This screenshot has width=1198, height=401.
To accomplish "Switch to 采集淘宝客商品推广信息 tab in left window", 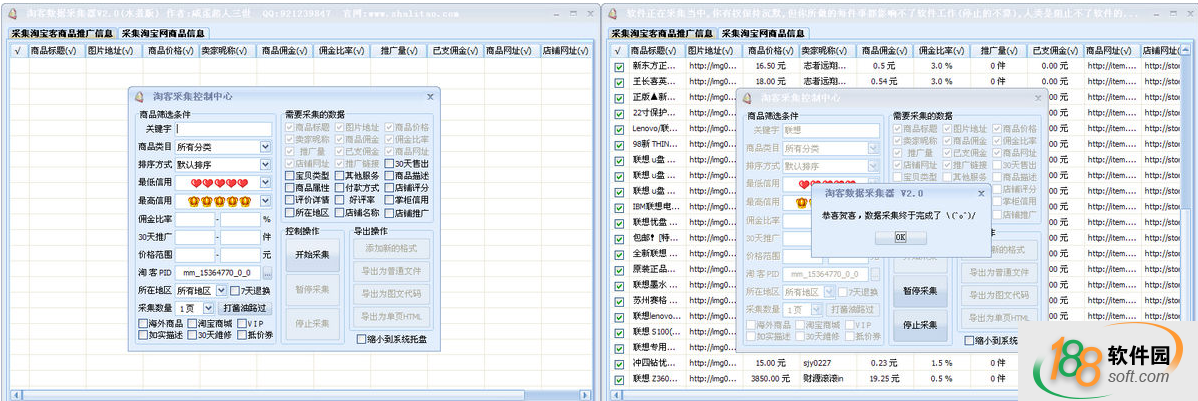I will click(62, 33).
